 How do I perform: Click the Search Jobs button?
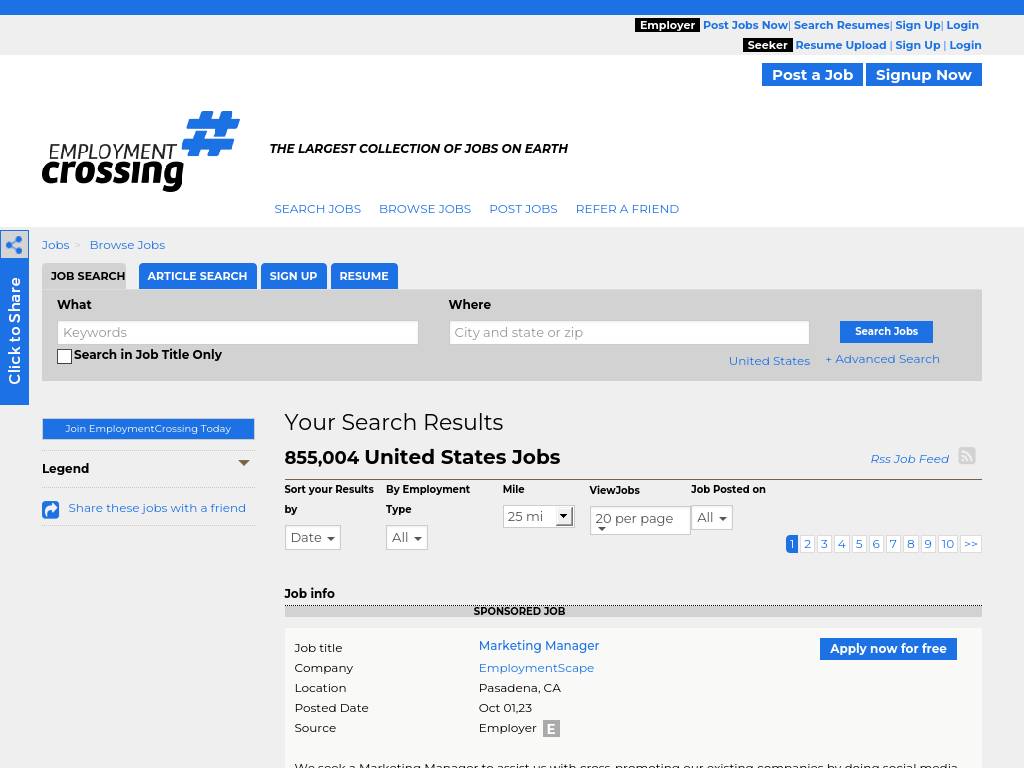(886, 332)
